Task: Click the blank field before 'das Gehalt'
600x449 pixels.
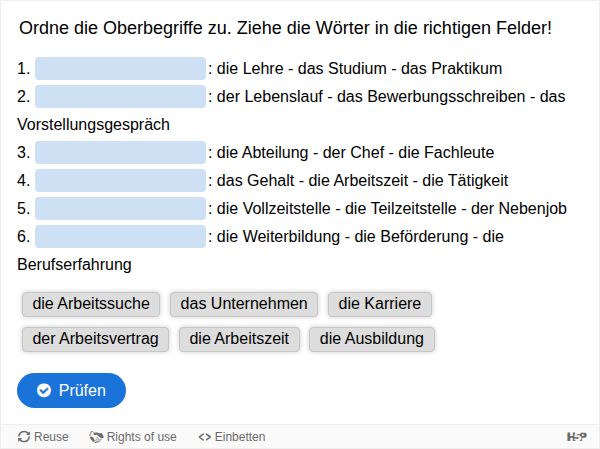Action: [120, 181]
